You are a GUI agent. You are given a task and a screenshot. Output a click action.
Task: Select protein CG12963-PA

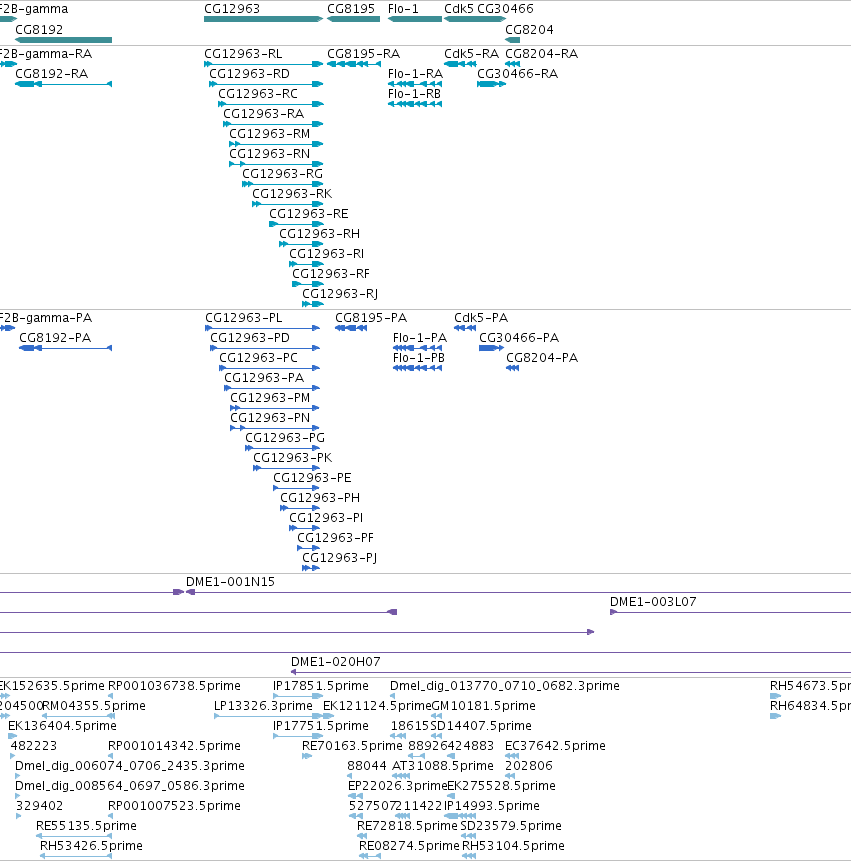coord(272,388)
